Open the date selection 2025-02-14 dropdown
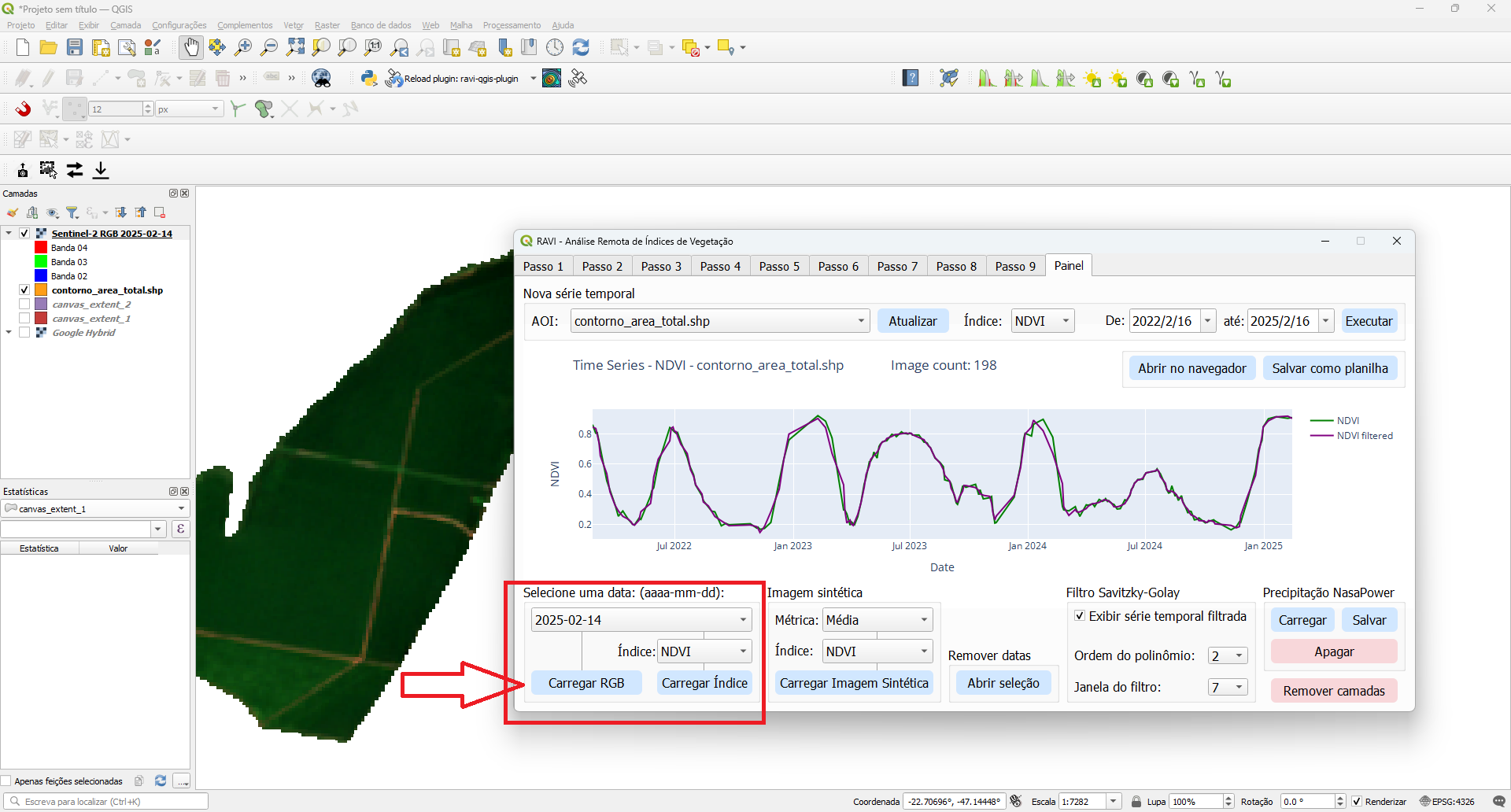This screenshot has height=812, width=1511. click(641, 620)
